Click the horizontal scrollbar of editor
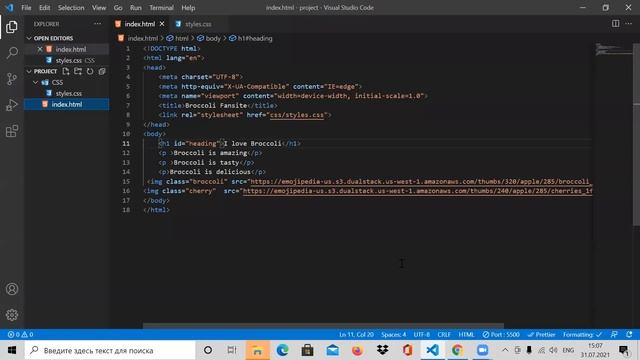 [x=323, y=326]
